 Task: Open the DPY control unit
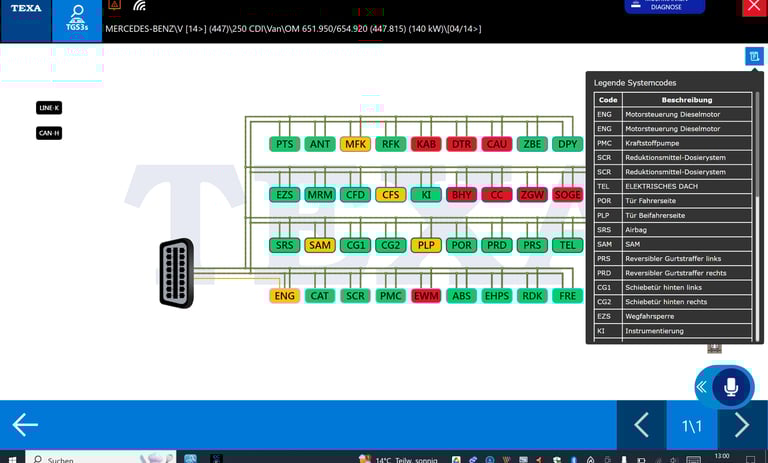click(x=568, y=144)
